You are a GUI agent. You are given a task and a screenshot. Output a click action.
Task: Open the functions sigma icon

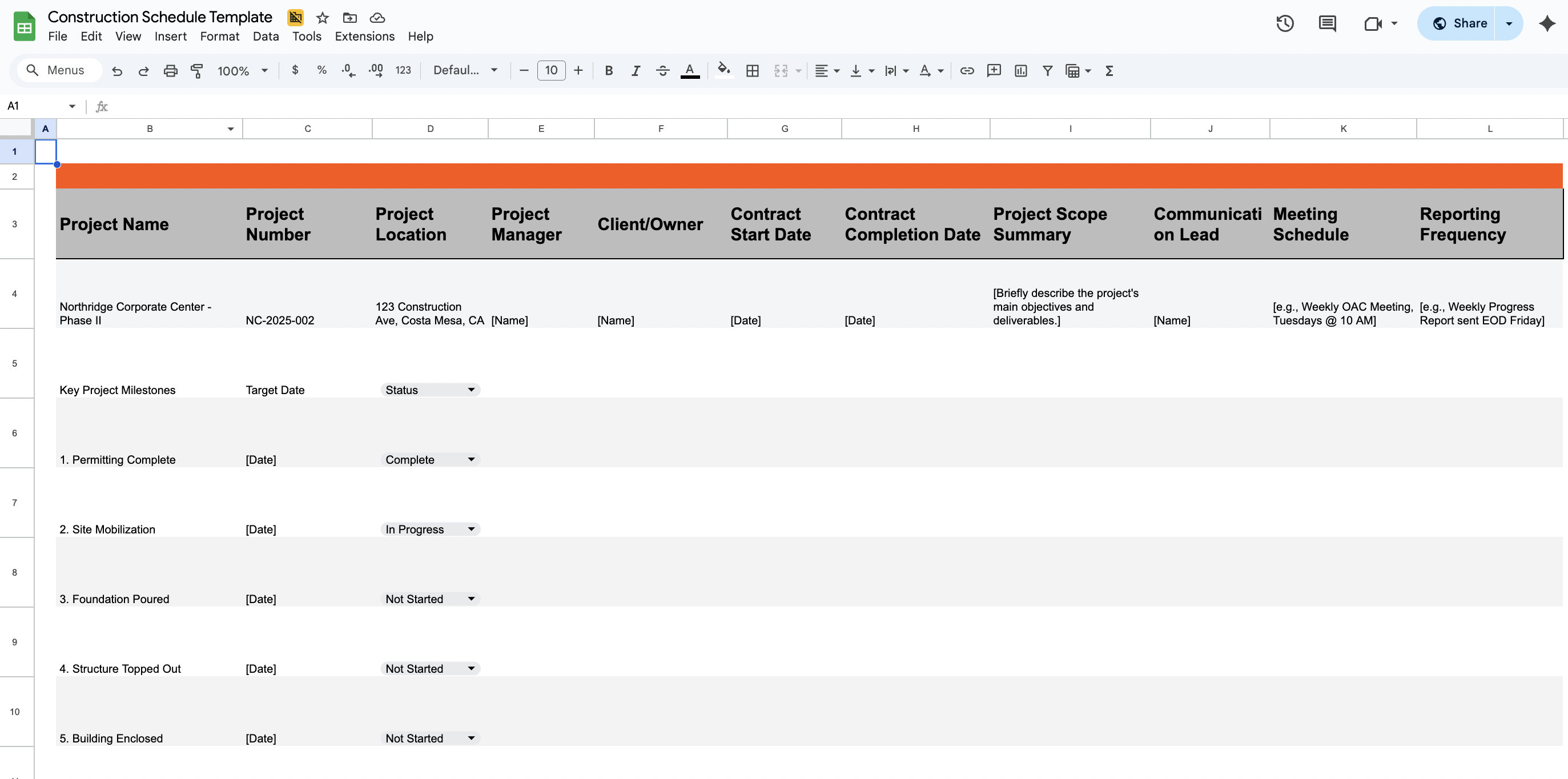pos(1109,71)
